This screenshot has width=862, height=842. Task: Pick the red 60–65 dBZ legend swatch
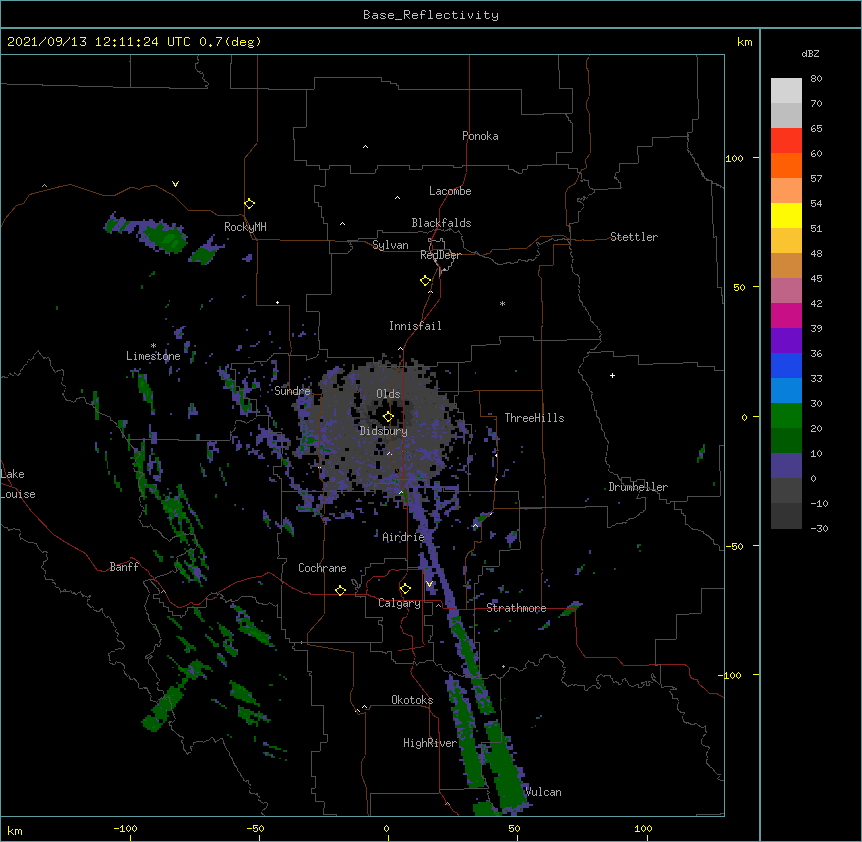point(786,141)
